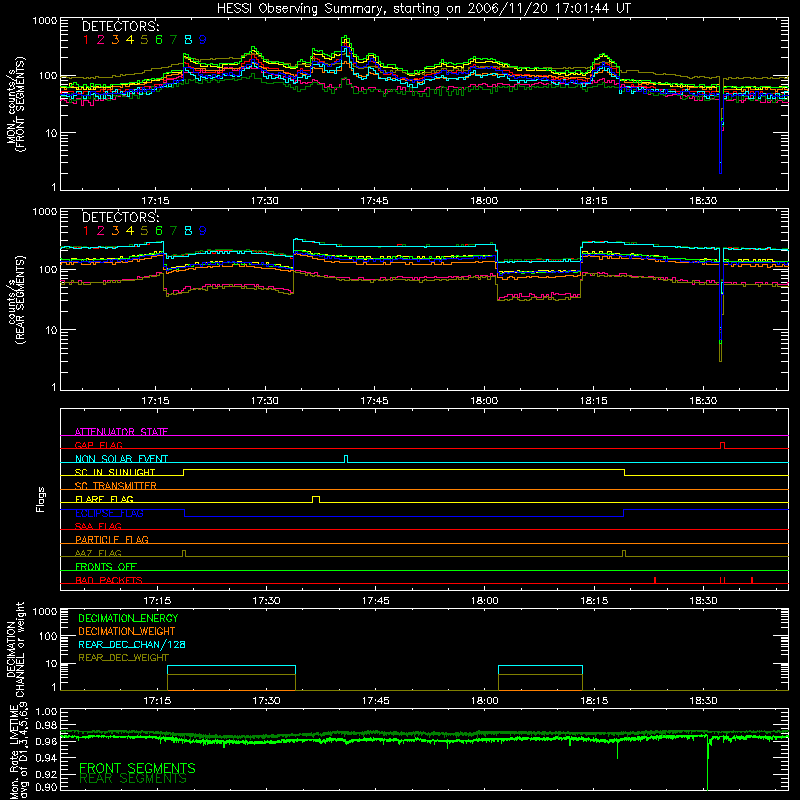Click DETECTORS: legend heading in rear segments plot
The height and width of the screenshot is (800, 800).
(120, 217)
